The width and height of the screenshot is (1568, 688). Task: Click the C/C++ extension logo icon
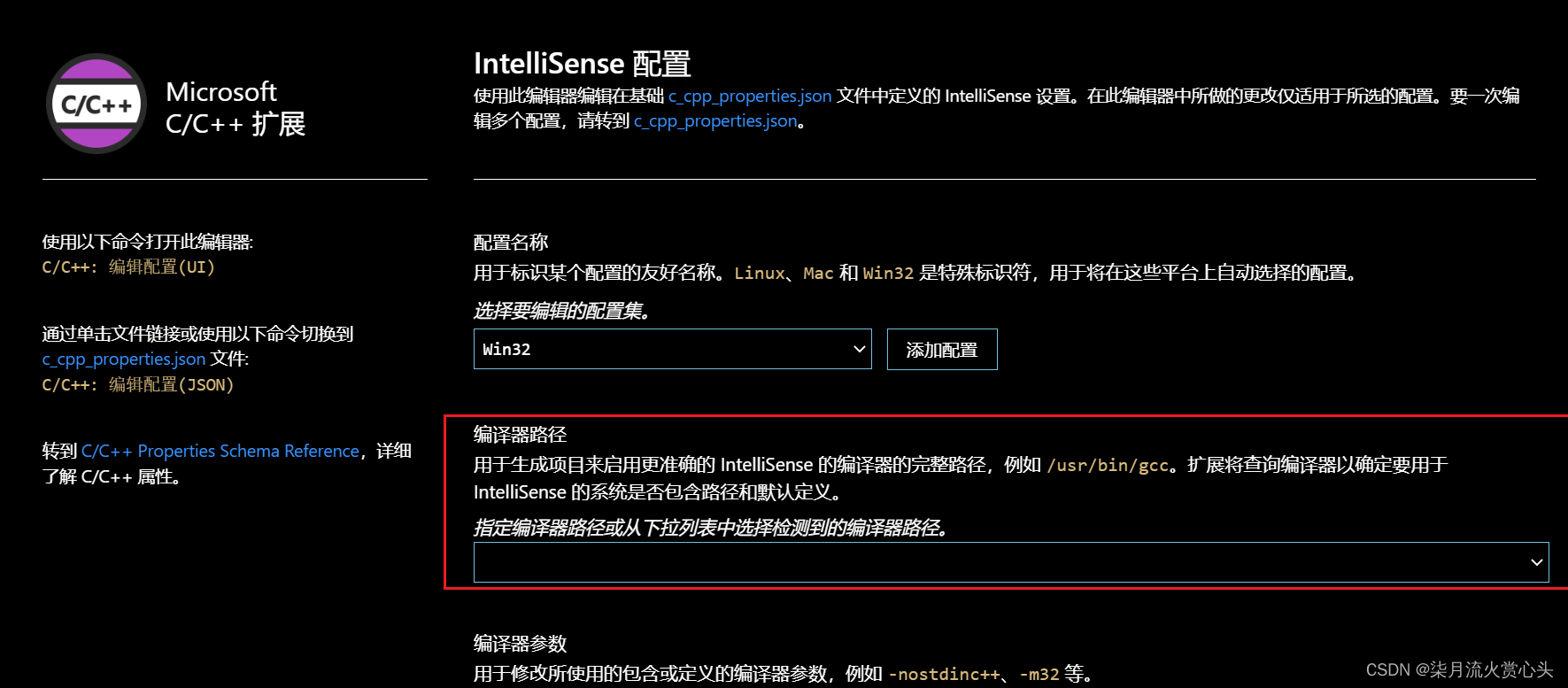[97, 104]
